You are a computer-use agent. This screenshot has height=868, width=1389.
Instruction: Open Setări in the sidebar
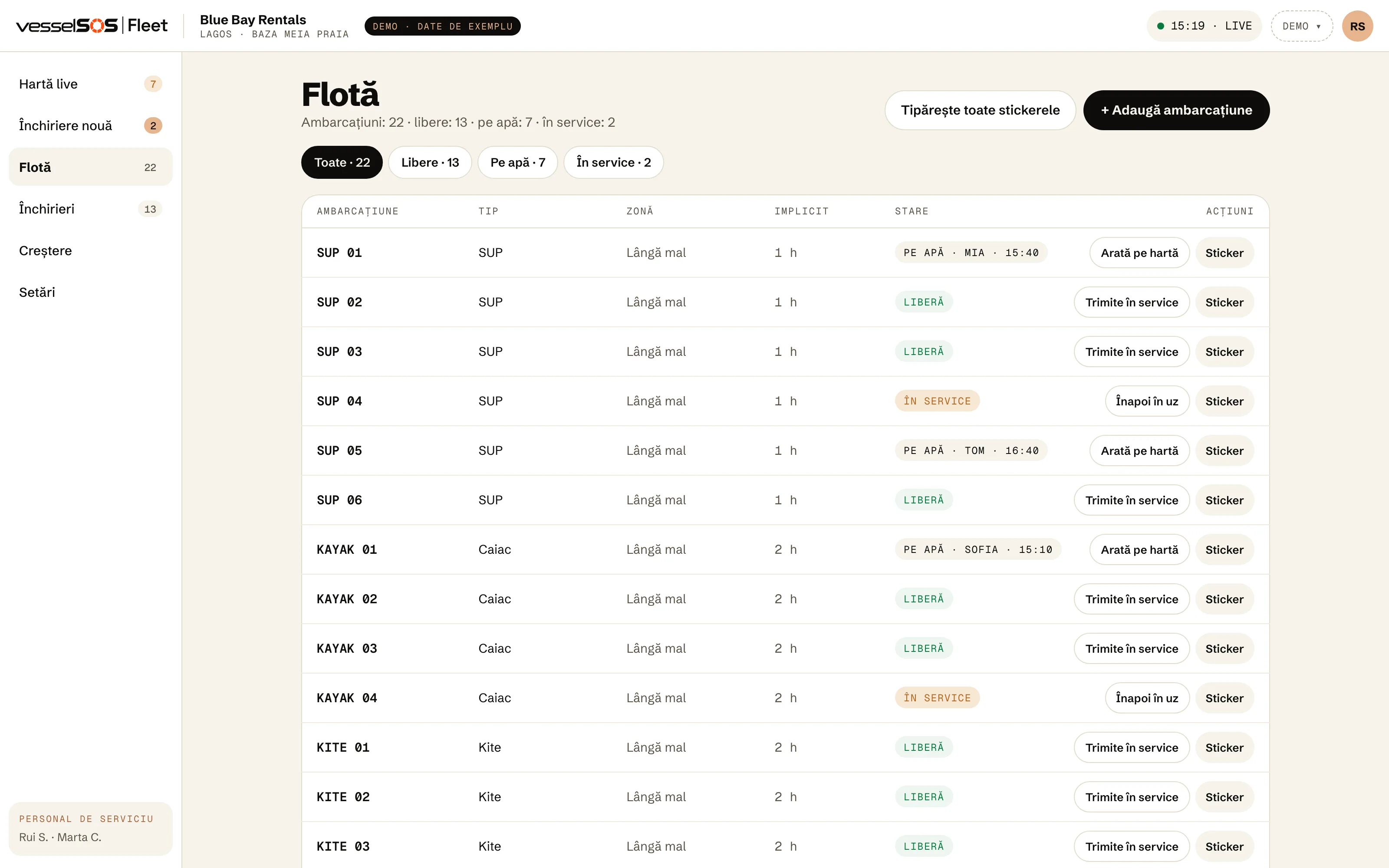91,292
